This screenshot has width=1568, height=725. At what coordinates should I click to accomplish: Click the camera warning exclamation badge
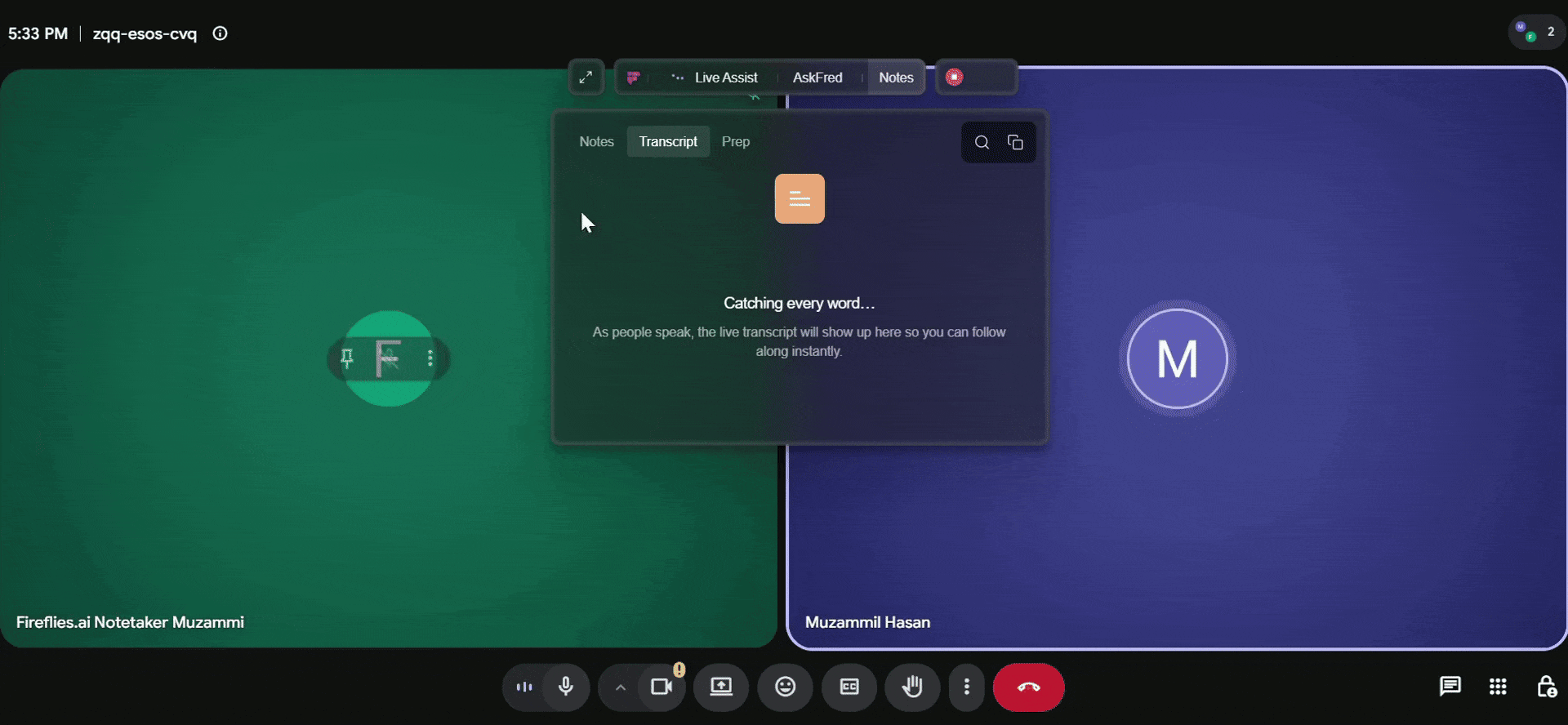679,670
